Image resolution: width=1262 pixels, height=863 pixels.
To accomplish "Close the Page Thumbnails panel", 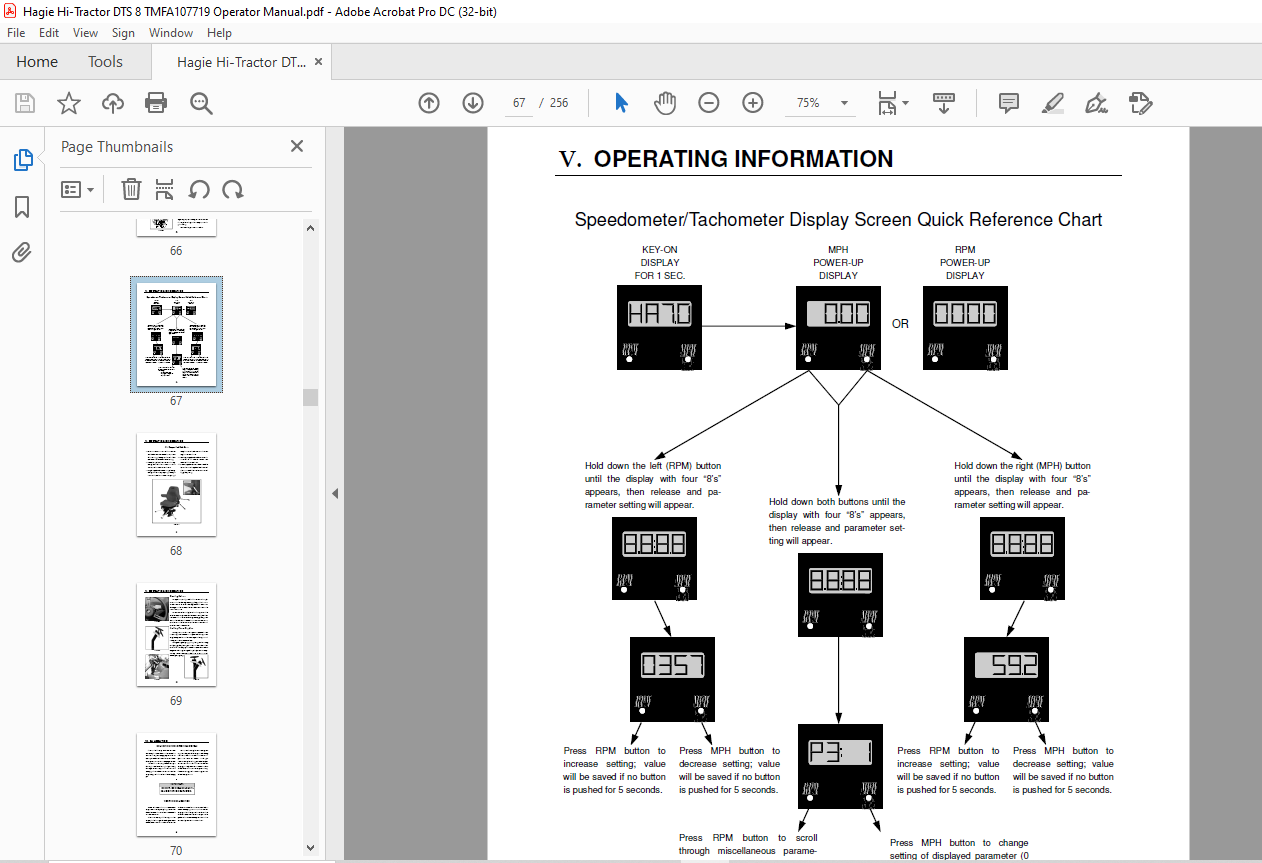I will 297,146.
